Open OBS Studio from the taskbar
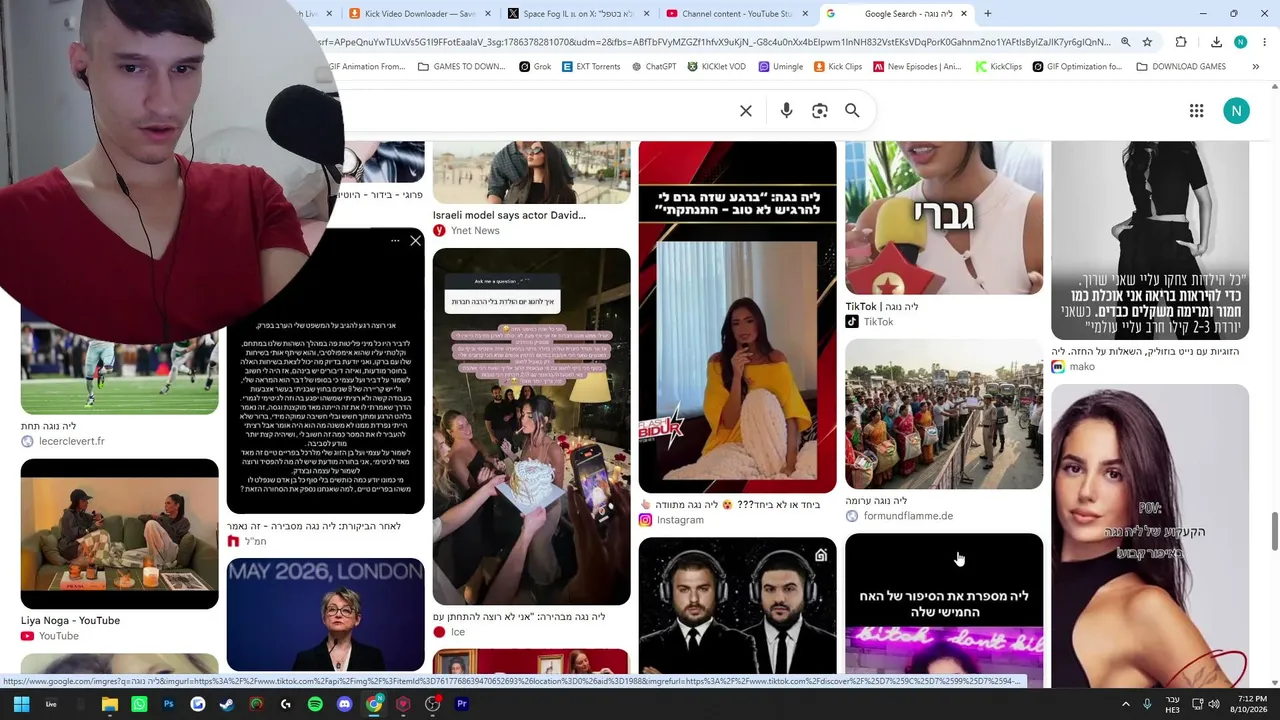The height and width of the screenshot is (720, 1280). [x=432, y=704]
